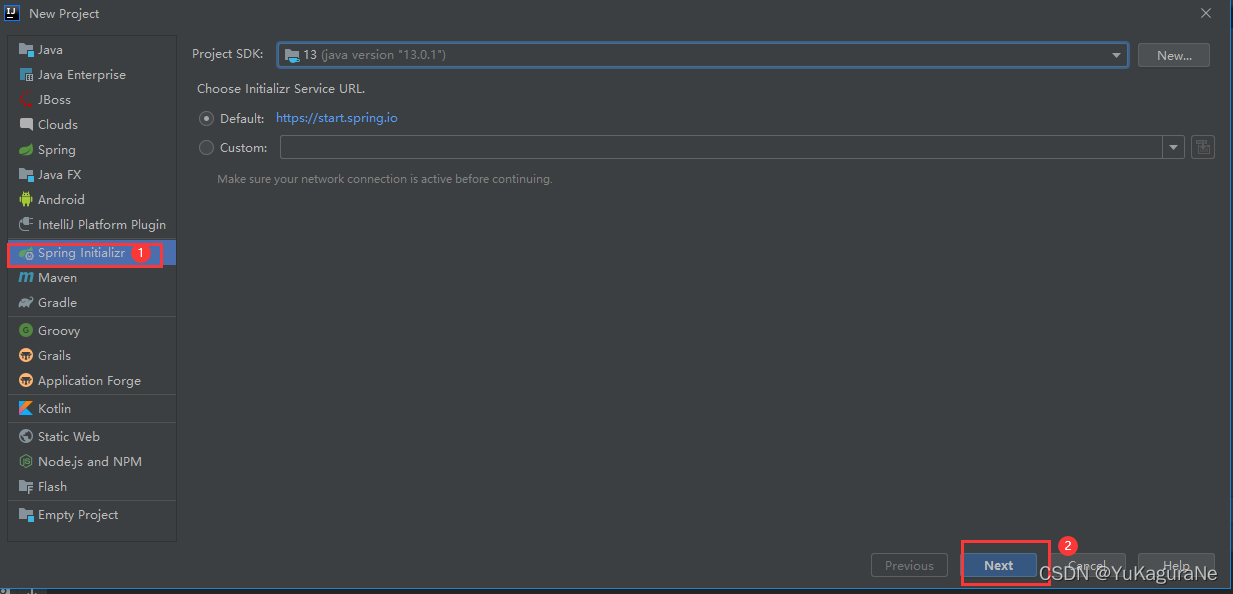Viewport: 1233px width, 594px height.
Task: Choose the Groovy G icon
Action: pyautogui.click(x=26, y=331)
